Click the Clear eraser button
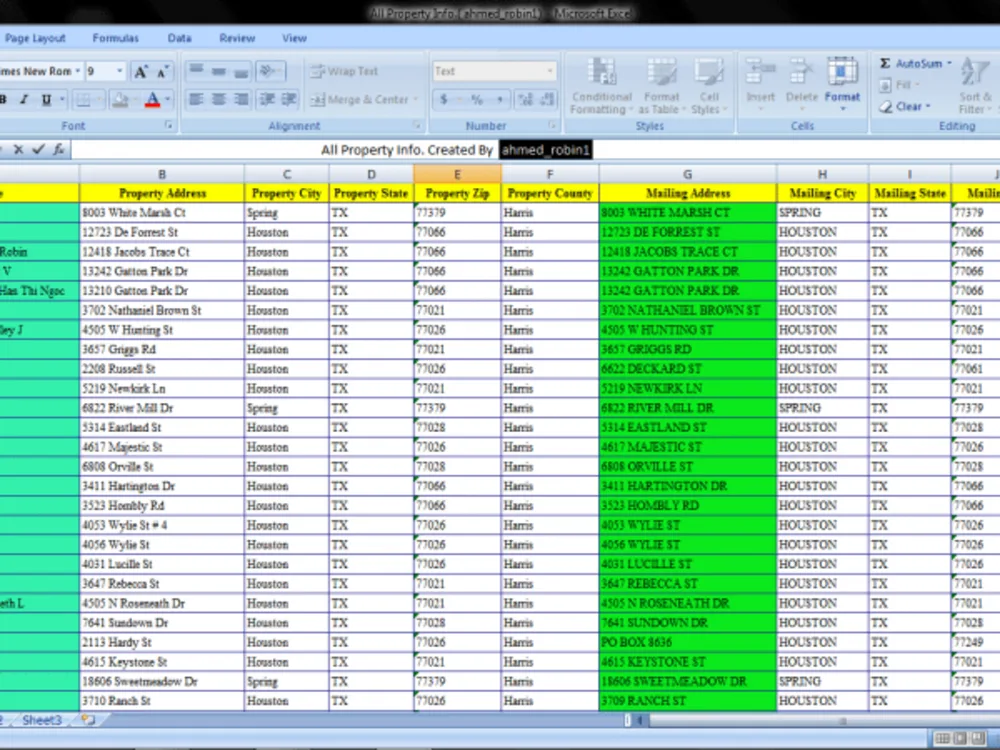The height and width of the screenshot is (750, 1000). tap(904, 107)
